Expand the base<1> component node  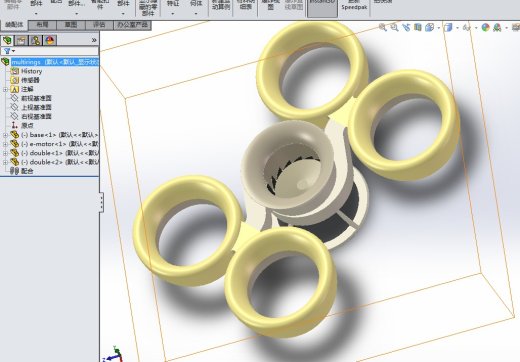coord(5,135)
